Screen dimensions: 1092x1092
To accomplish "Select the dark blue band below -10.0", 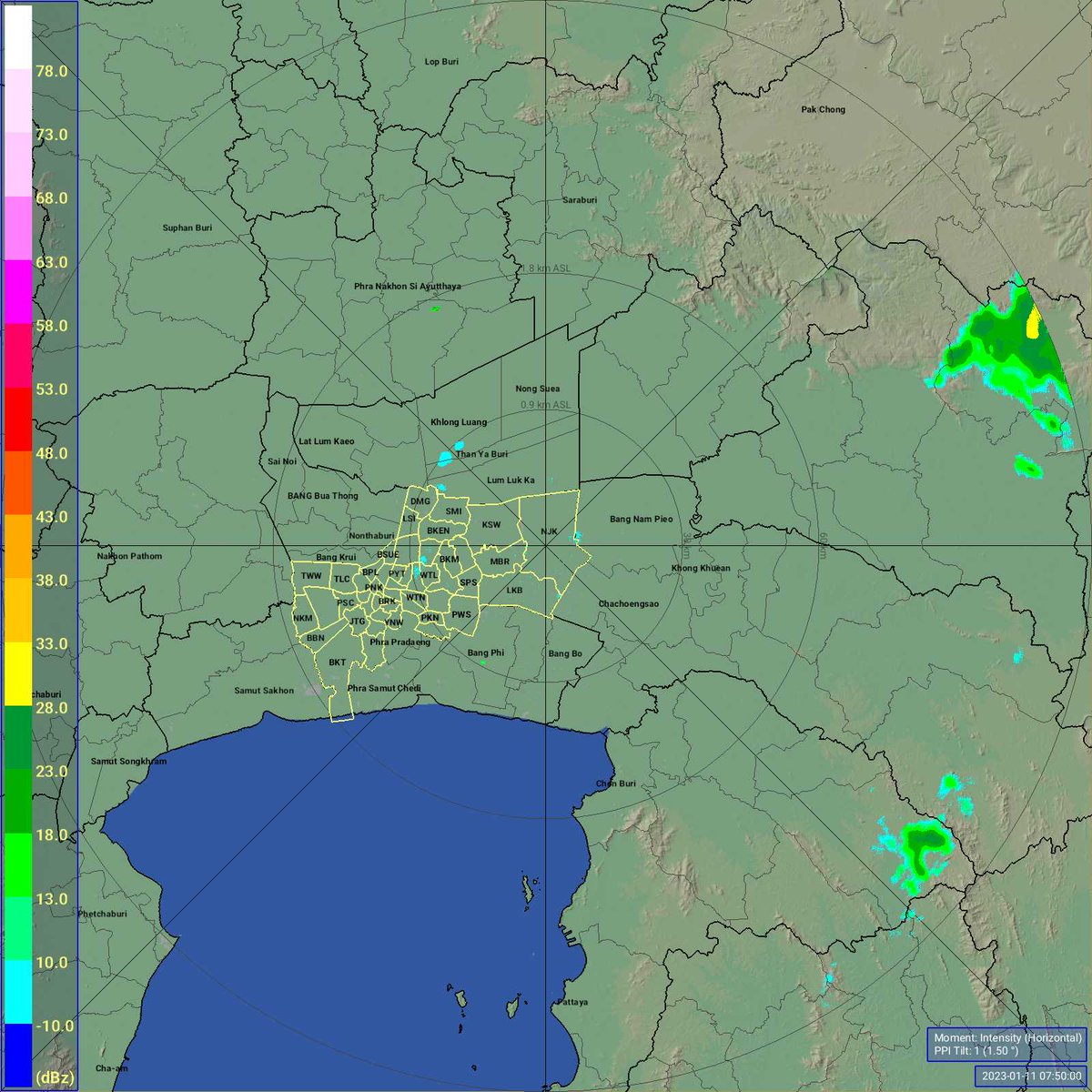I will (18, 1054).
